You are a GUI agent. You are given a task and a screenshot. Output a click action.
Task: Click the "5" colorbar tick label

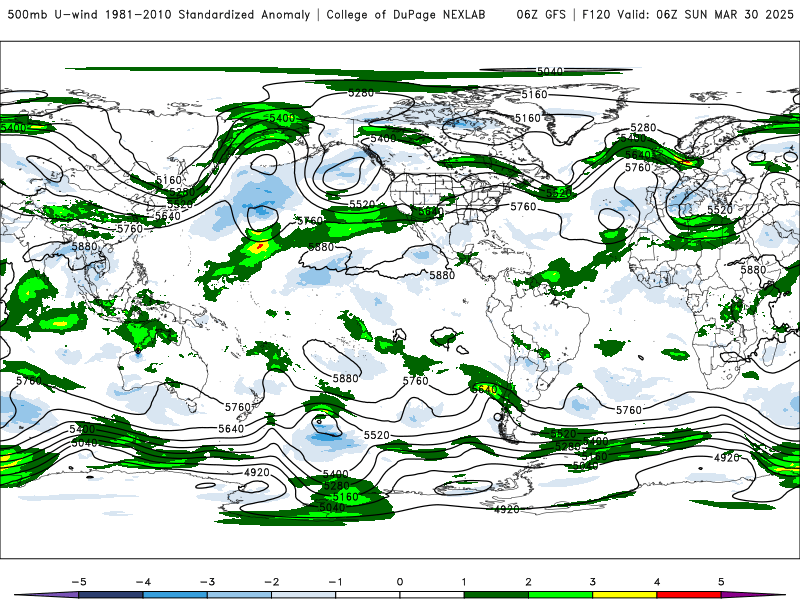tap(721, 582)
